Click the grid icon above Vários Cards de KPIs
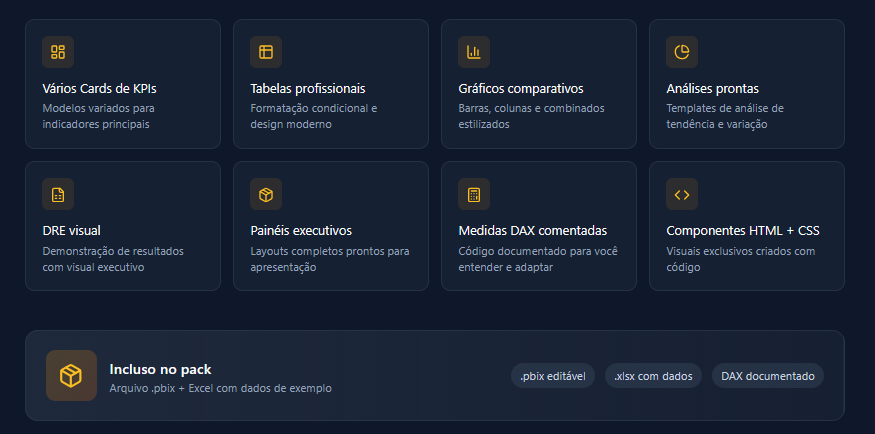This screenshot has width=875, height=434. click(x=58, y=52)
